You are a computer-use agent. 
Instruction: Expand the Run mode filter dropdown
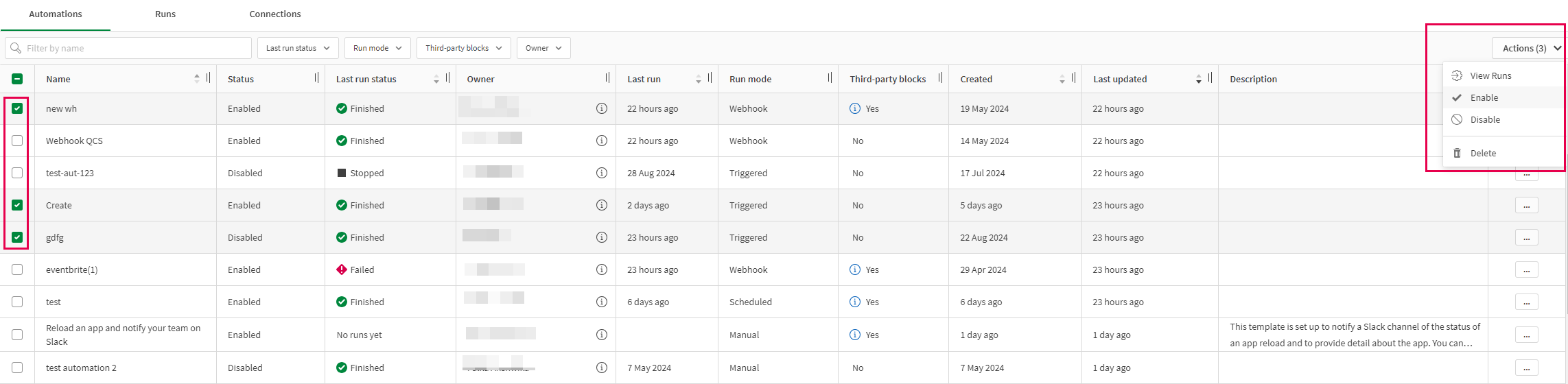click(x=377, y=48)
